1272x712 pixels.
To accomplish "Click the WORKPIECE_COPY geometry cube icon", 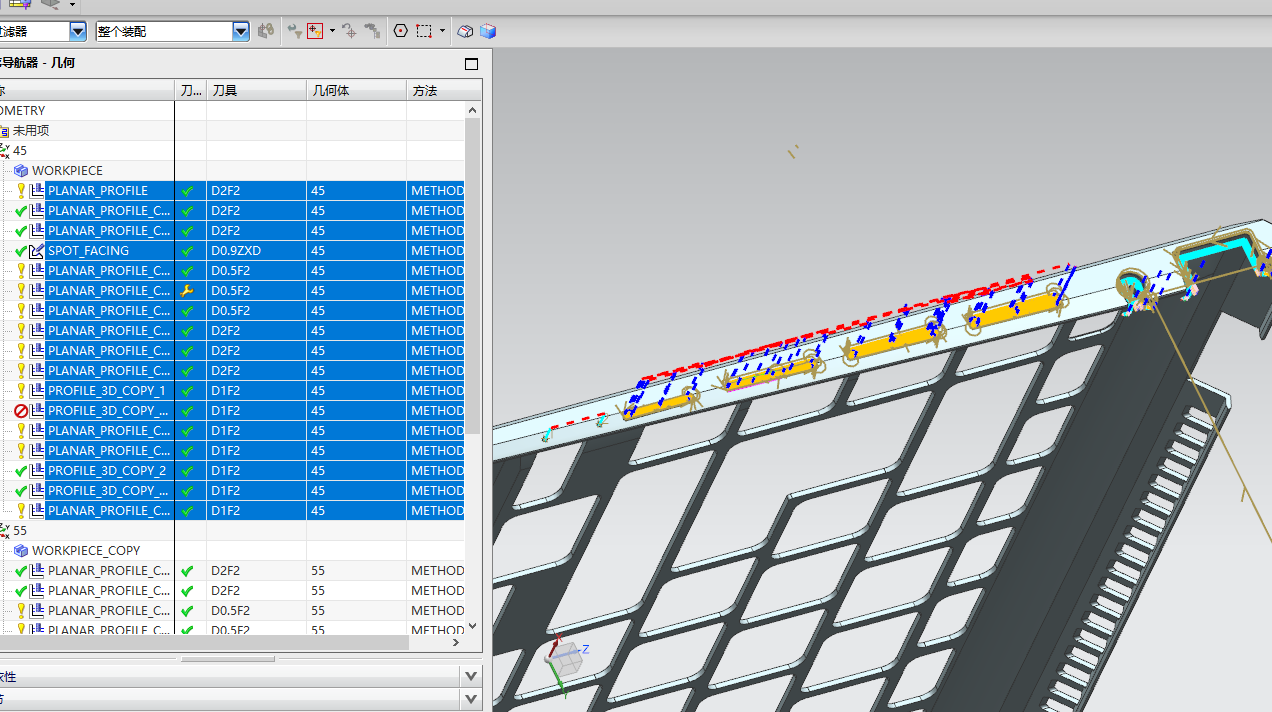I will tap(21, 551).
